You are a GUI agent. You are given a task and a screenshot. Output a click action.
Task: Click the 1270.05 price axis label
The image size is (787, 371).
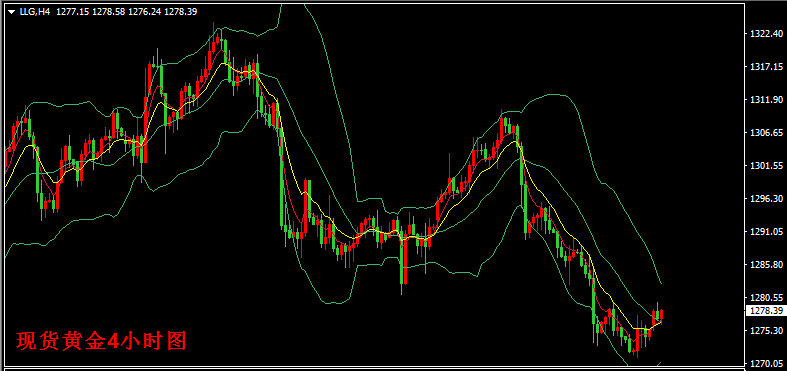point(766,363)
